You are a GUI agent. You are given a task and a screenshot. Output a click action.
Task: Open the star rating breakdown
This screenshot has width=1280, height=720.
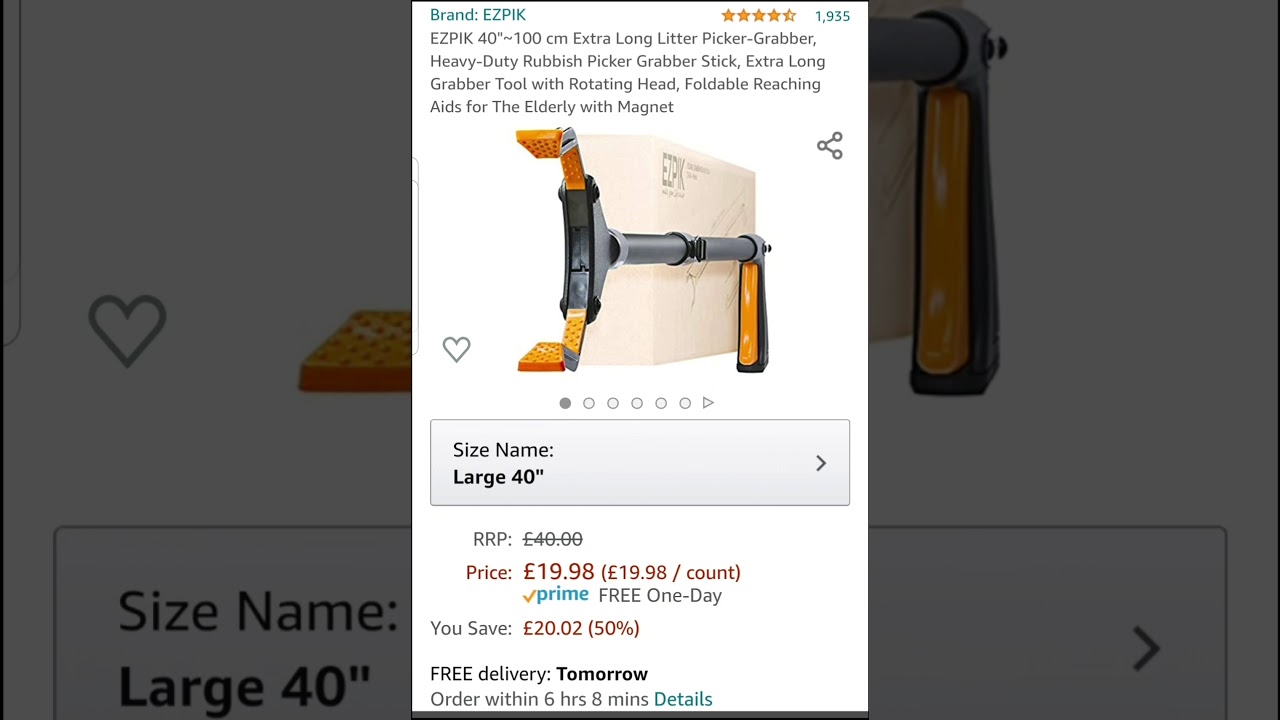coord(759,15)
